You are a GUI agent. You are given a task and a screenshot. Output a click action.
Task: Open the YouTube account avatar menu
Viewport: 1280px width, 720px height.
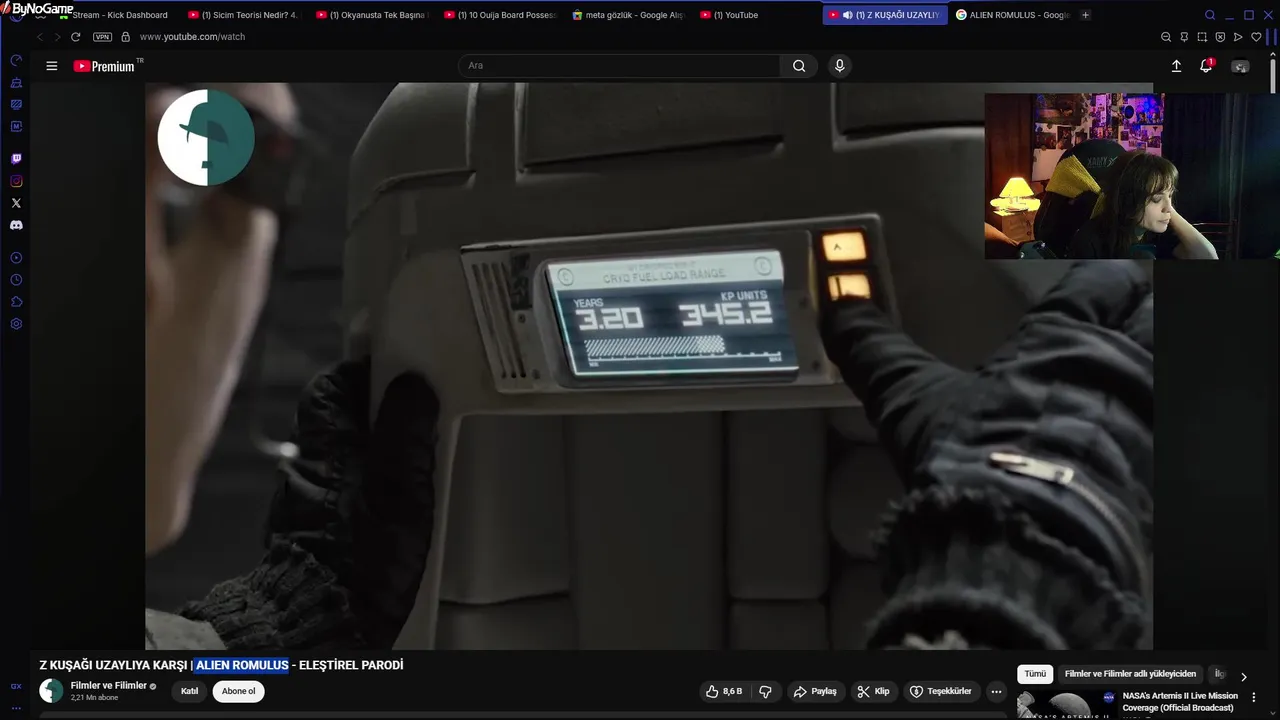(1240, 66)
